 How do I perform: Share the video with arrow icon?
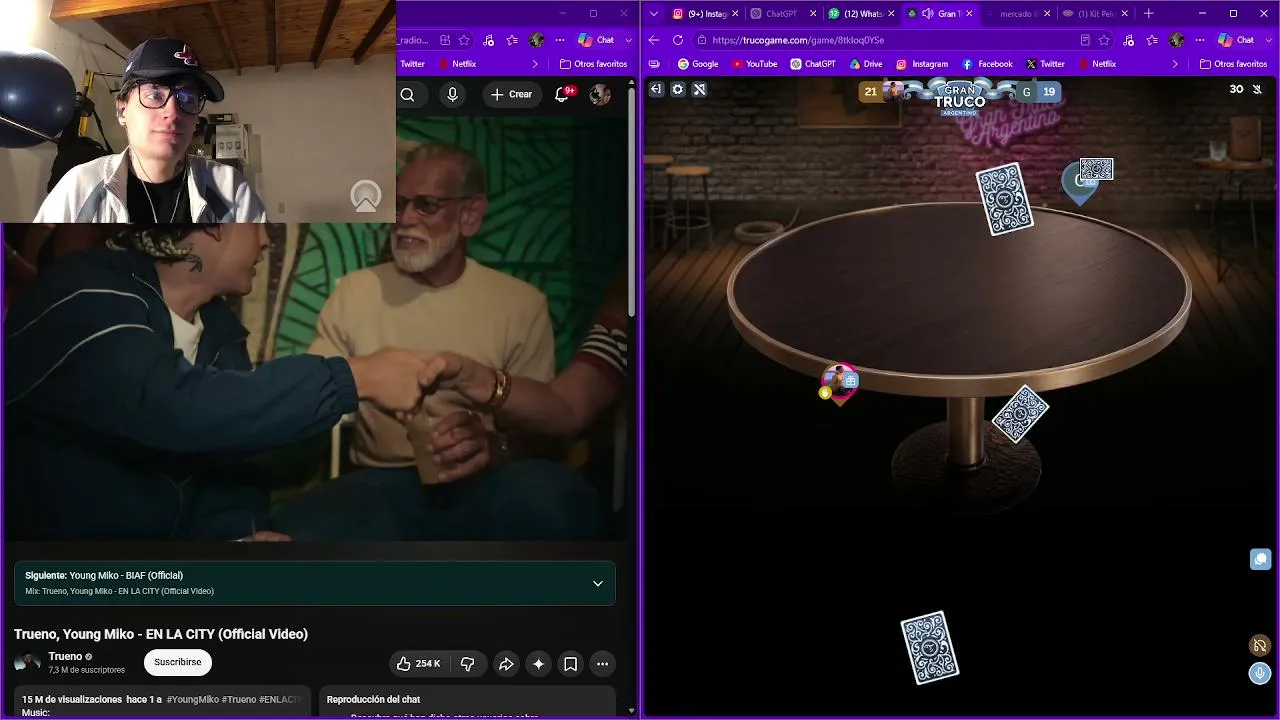[x=506, y=663]
